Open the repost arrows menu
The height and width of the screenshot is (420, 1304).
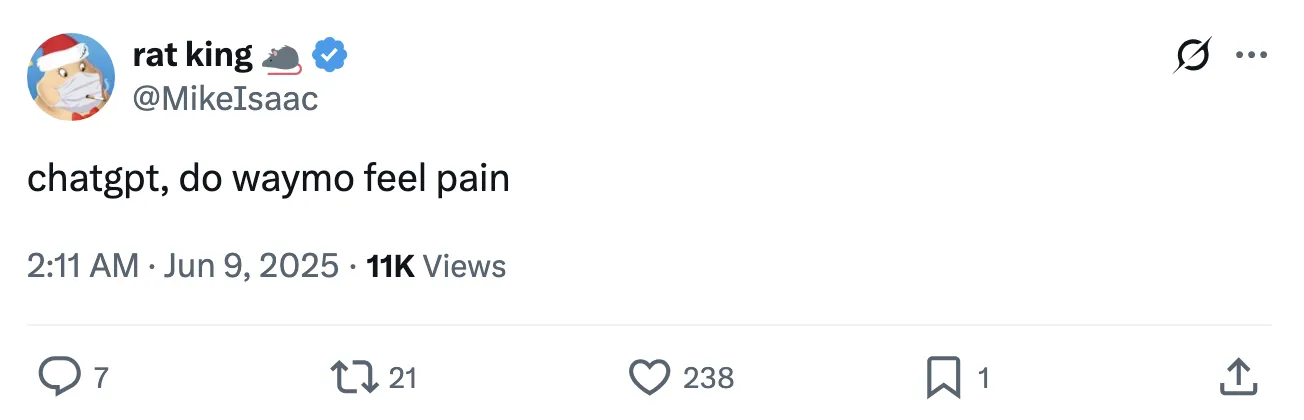353,377
